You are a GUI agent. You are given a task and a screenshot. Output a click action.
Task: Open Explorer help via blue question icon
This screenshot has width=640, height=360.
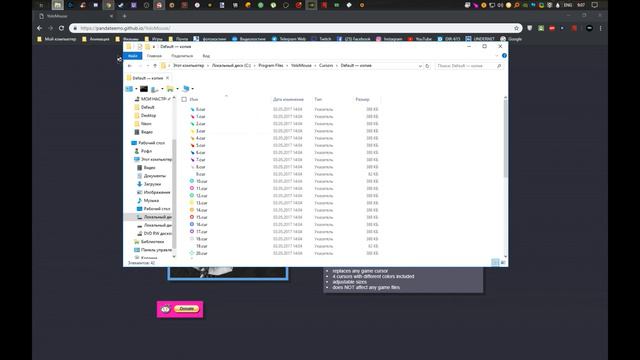[504, 56]
